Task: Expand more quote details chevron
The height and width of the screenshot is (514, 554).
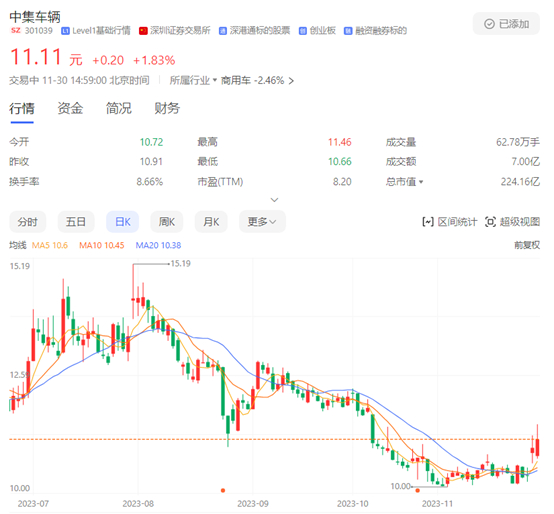Action: [x=274, y=200]
